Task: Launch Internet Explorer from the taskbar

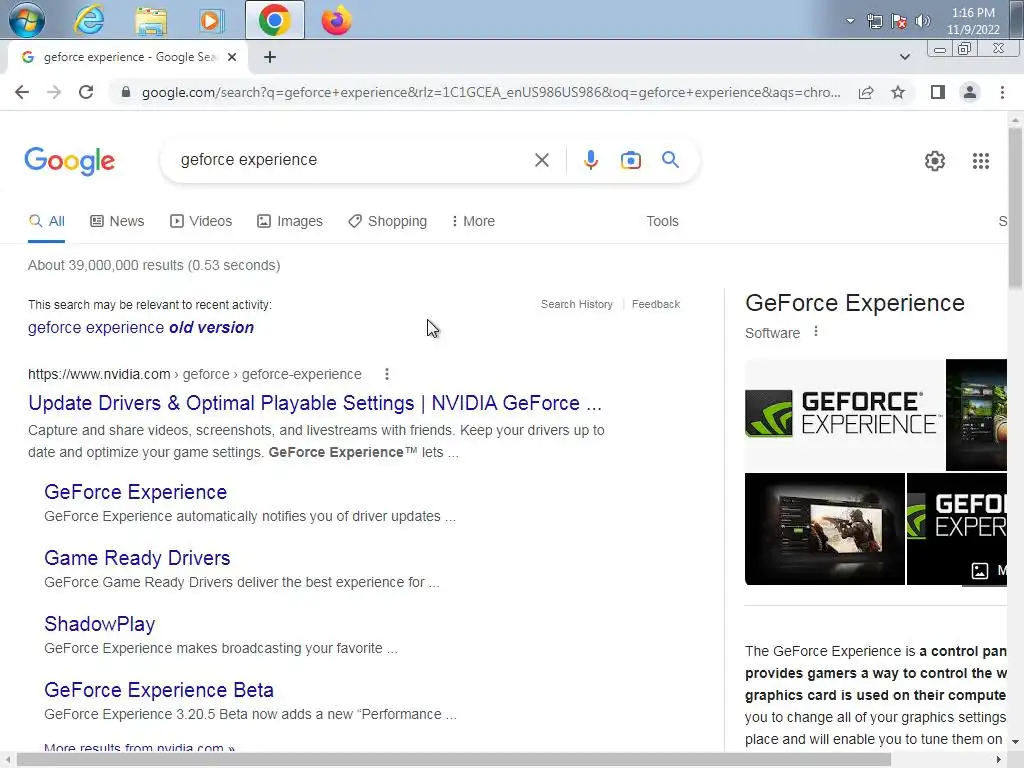Action: click(x=89, y=20)
